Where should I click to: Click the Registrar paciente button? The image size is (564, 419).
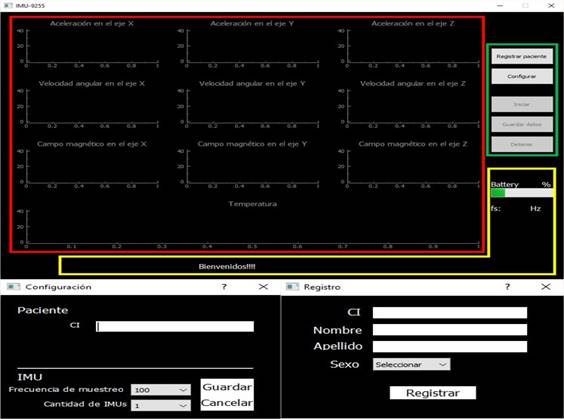(x=522, y=56)
